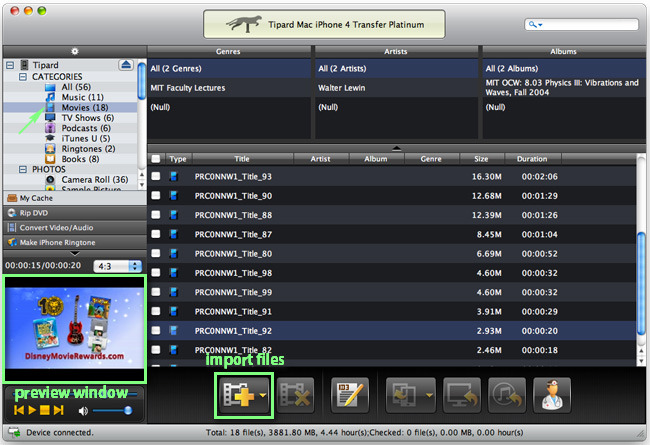The width and height of the screenshot is (650, 445).
Task: Select MIT Faculty Lectures genre
Action: coord(229,88)
